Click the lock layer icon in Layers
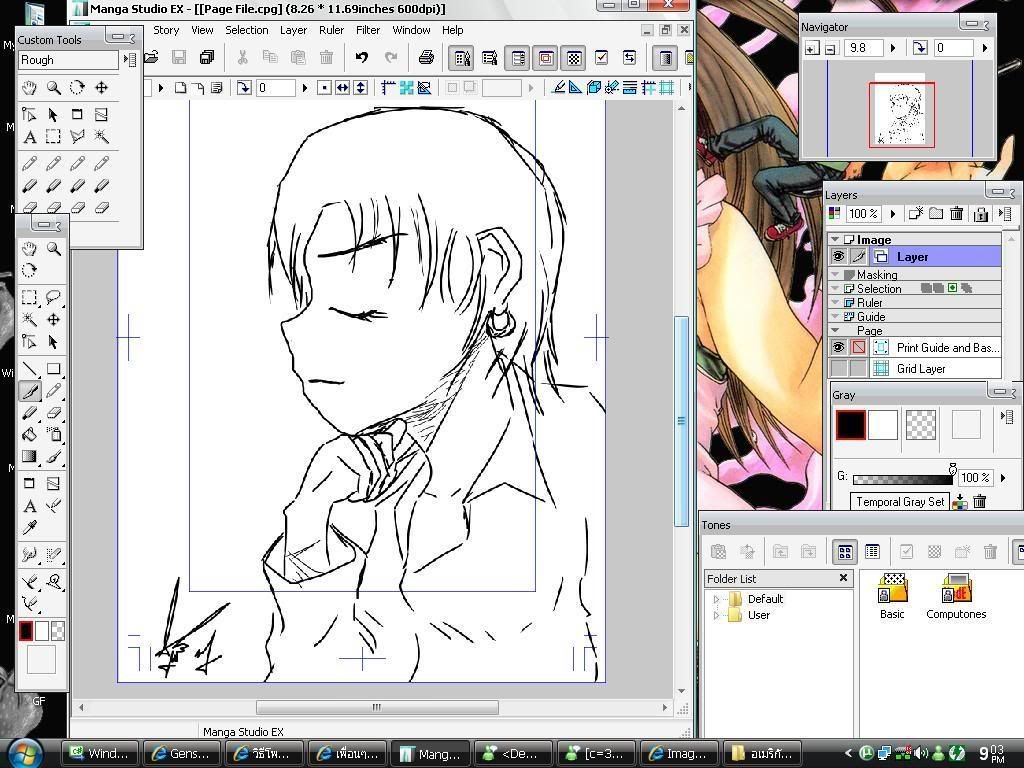Screen dimensions: 1024x768 tap(980, 214)
